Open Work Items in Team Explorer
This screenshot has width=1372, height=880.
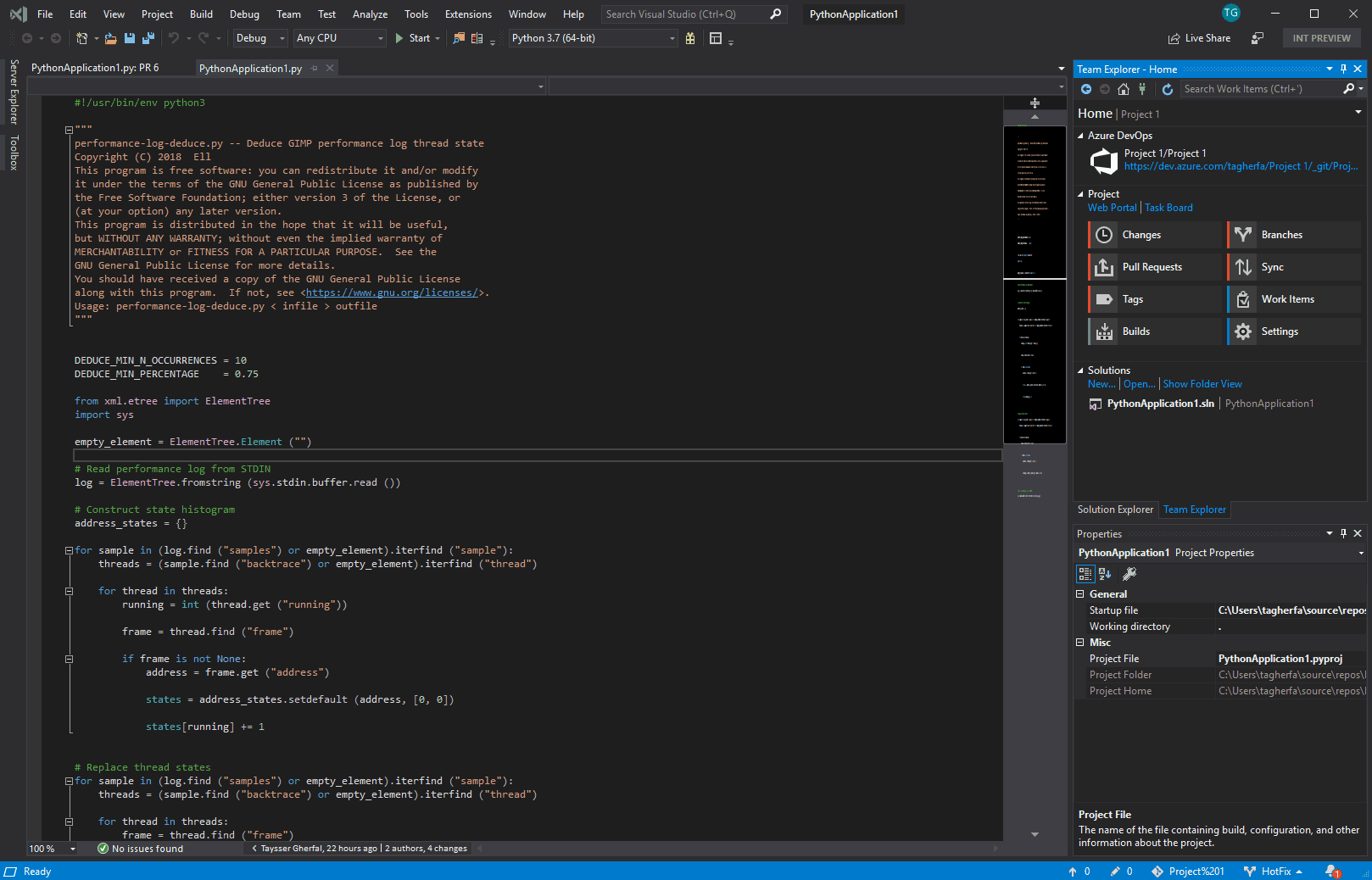pos(1287,298)
